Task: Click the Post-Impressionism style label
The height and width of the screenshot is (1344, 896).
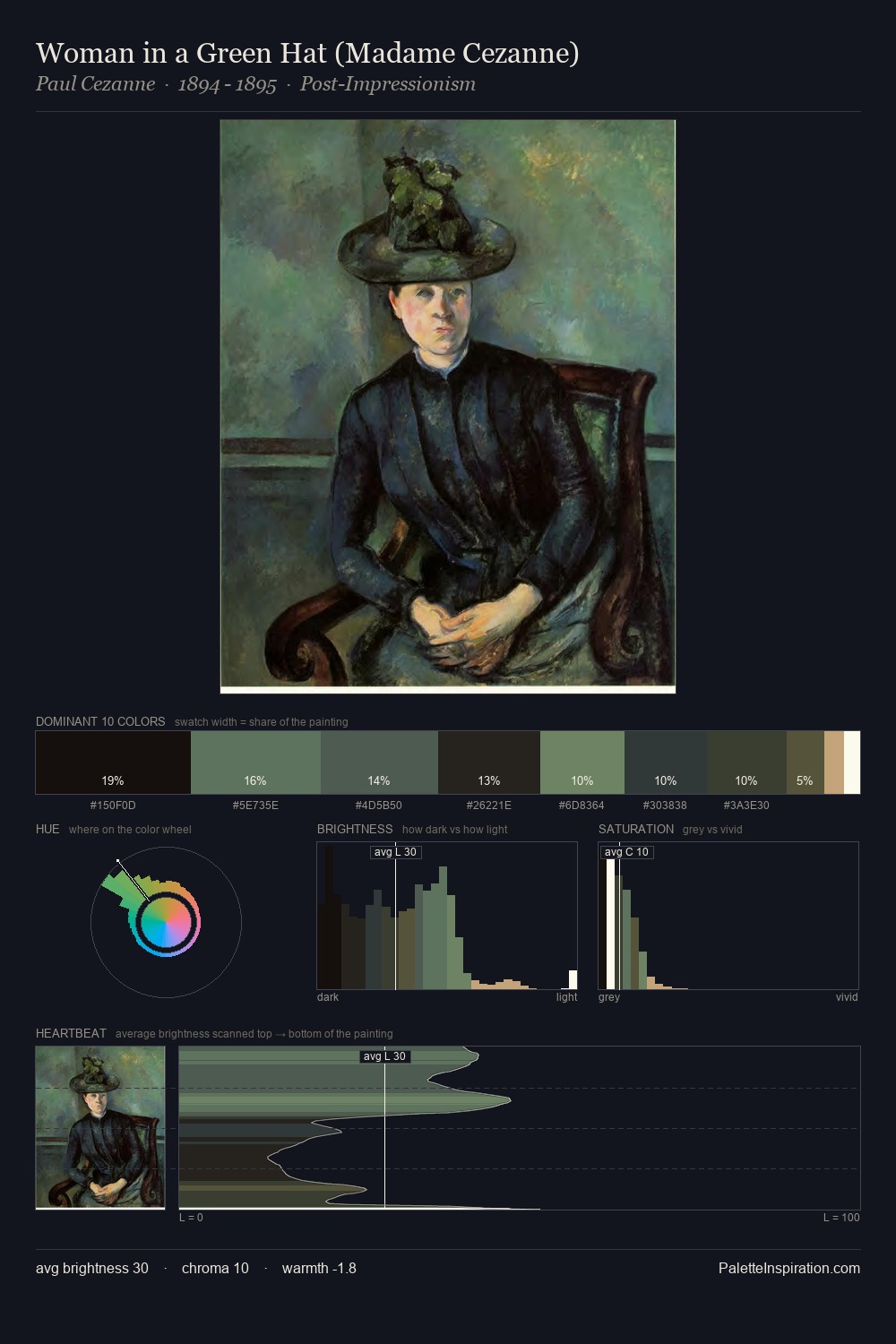Action: pos(388,84)
